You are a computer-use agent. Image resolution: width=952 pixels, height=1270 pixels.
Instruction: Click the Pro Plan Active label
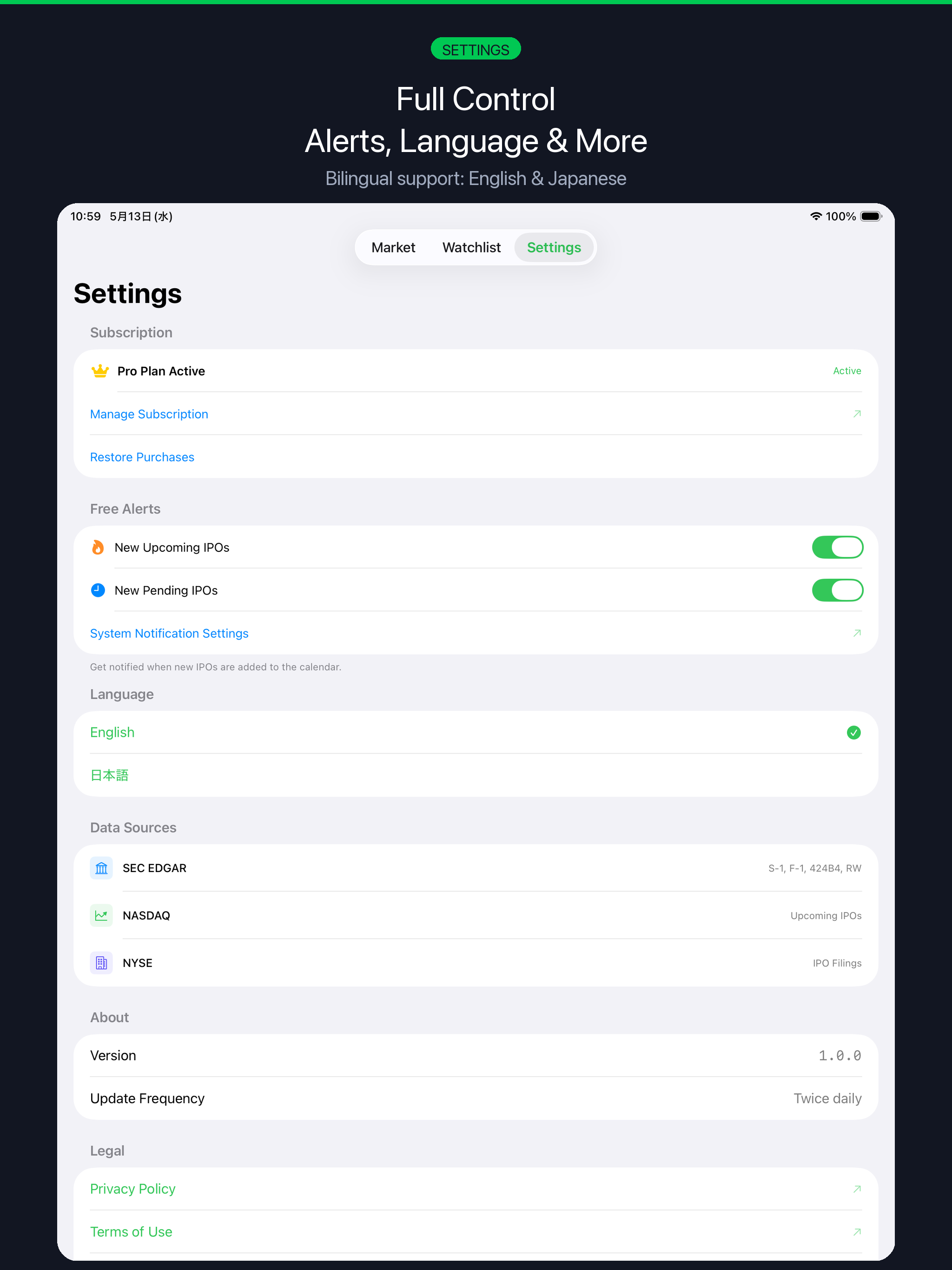click(x=161, y=371)
